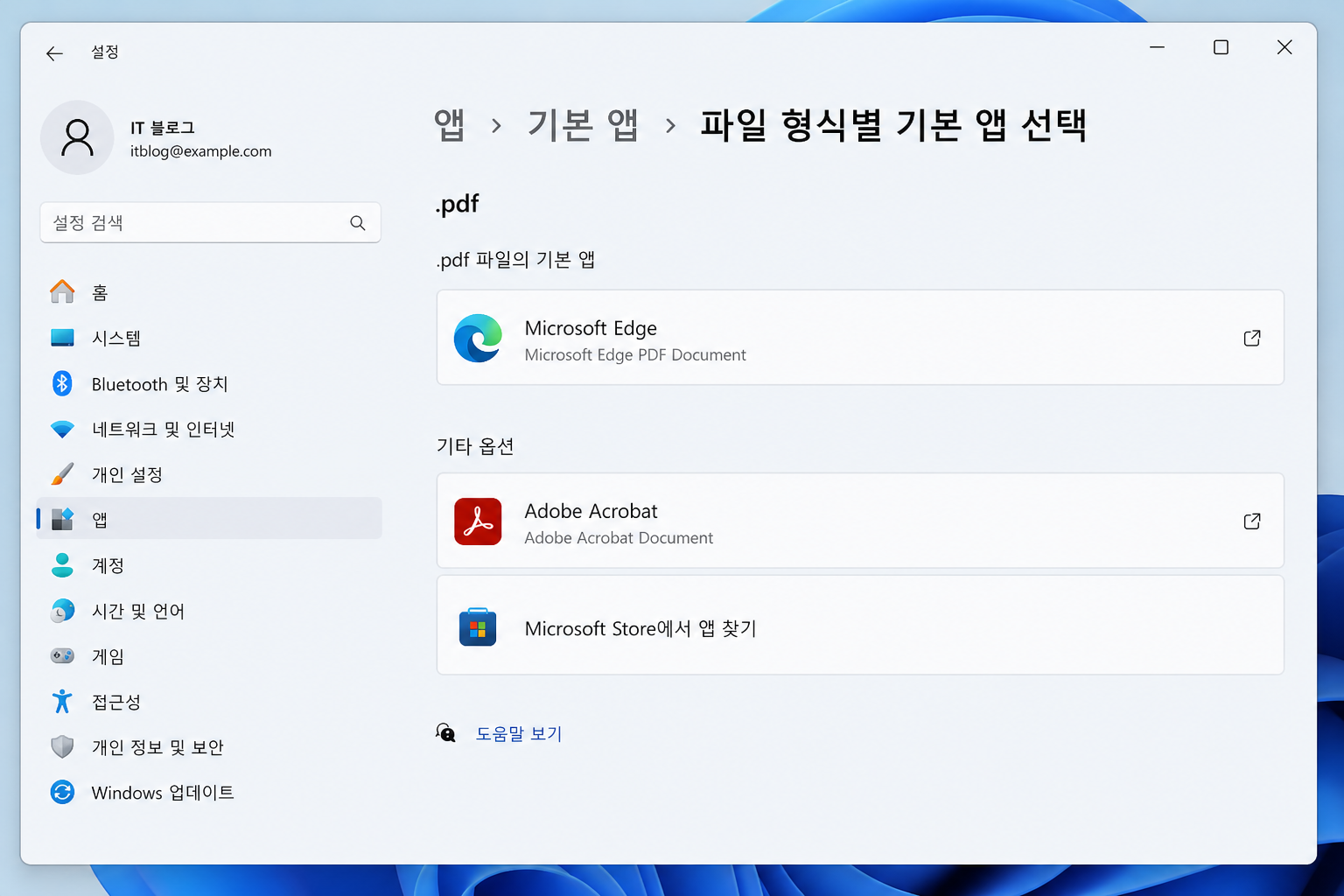
Task: Click the 설정 window title text
Action: [105, 52]
